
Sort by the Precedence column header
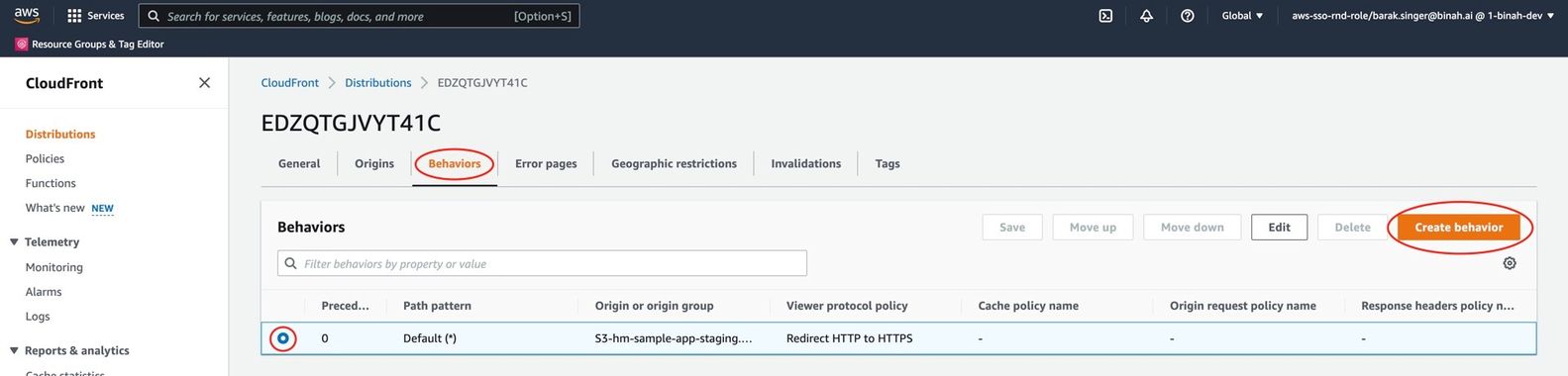pyautogui.click(x=345, y=306)
